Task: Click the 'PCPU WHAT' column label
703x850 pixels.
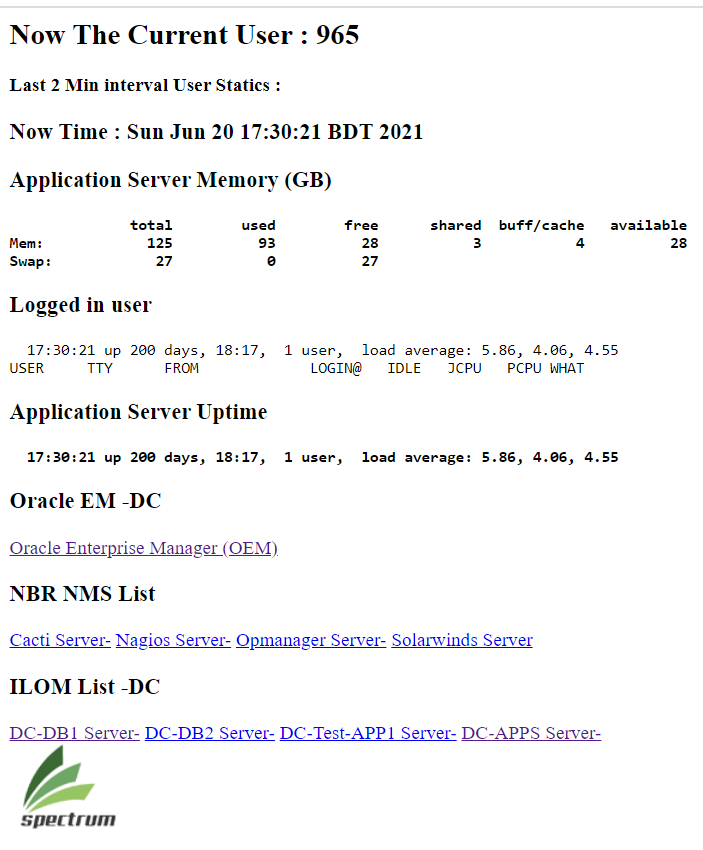Action: (545, 368)
